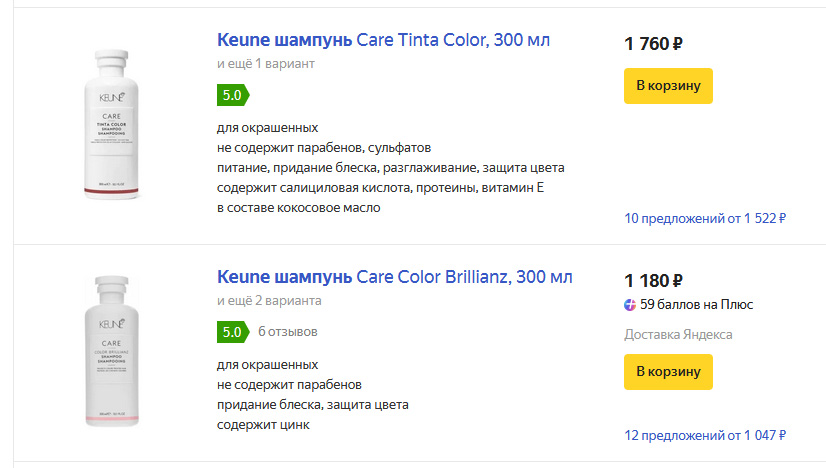Viewport: 826px width, 468px height.
Task: Click the 59 баллов на Плюс text
Action: tap(696, 305)
